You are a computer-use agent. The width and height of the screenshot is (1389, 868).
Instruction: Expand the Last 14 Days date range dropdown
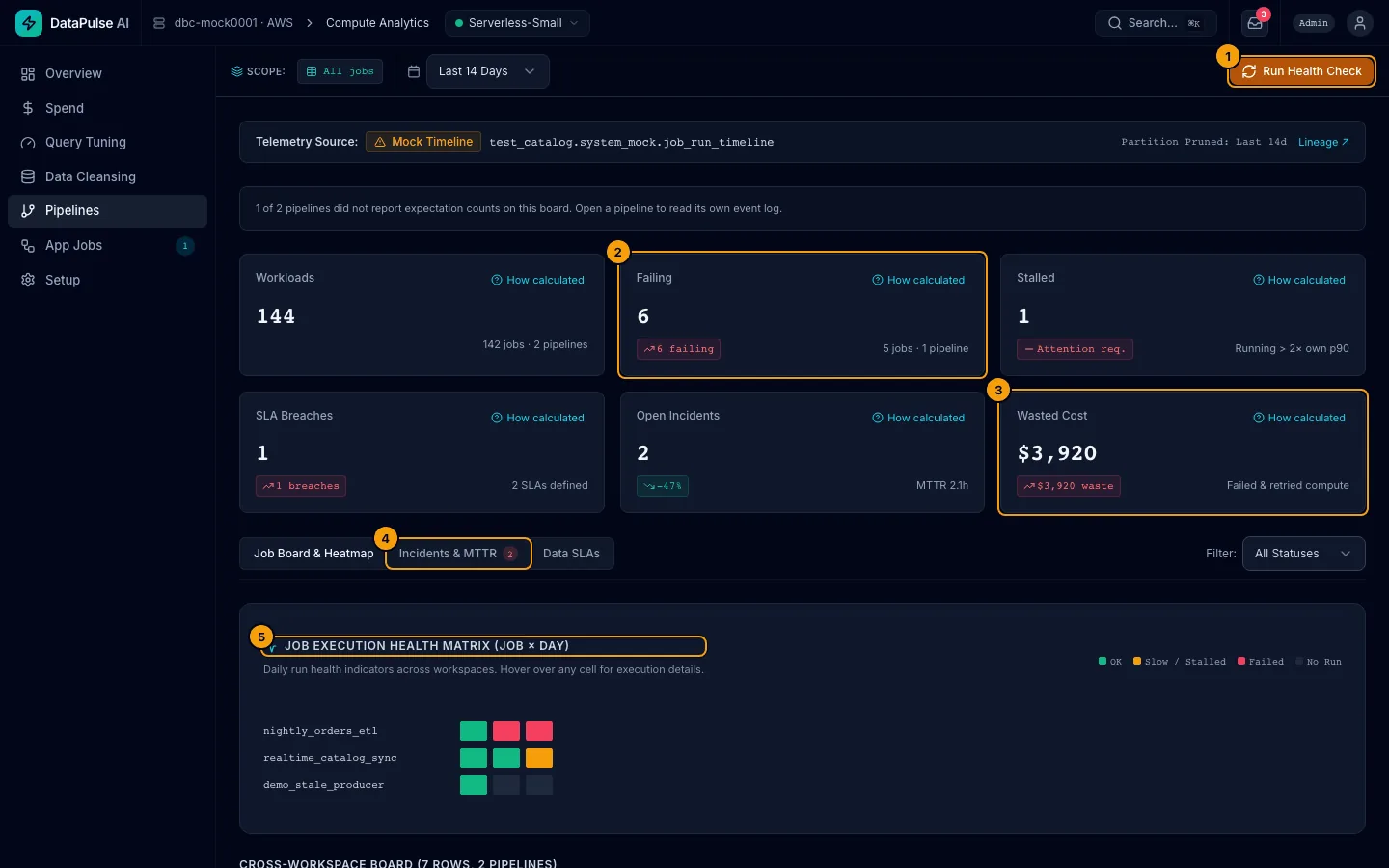pyautogui.click(x=487, y=71)
